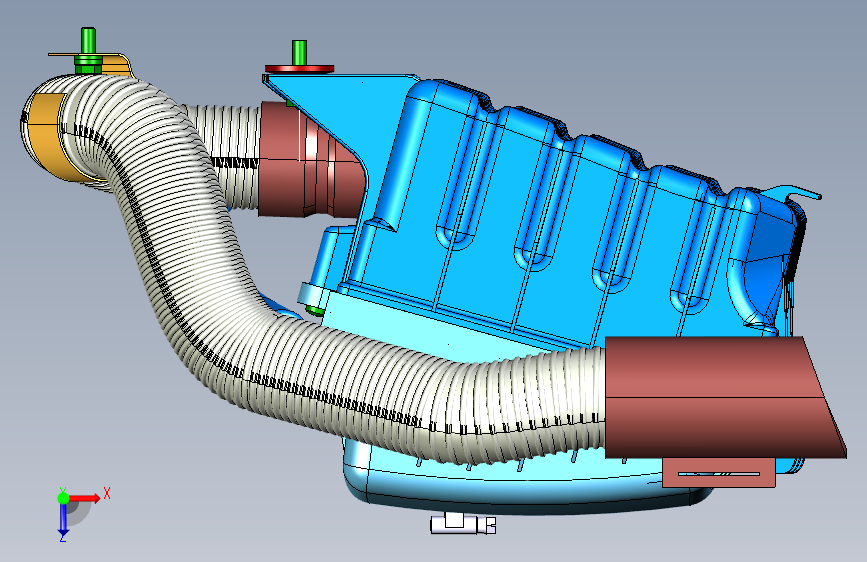Click the small white fitting below the pan
This screenshot has width=867, height=562.
click(463, 523)
